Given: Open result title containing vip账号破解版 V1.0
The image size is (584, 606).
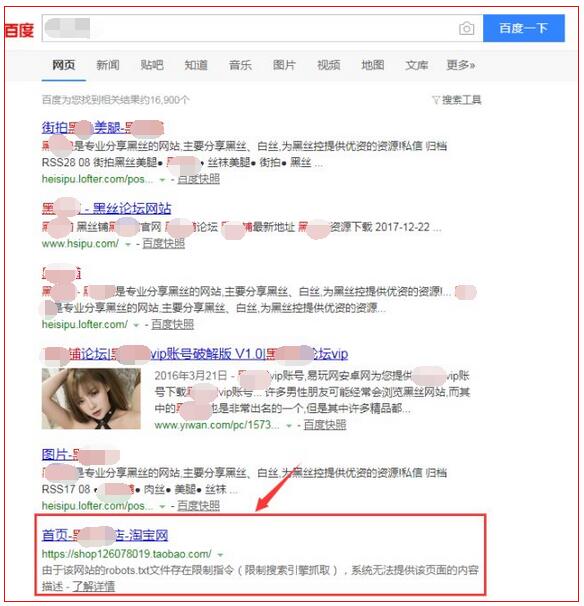Looking at the screenshot, I should pyautogui.click(x=195, y=354).
